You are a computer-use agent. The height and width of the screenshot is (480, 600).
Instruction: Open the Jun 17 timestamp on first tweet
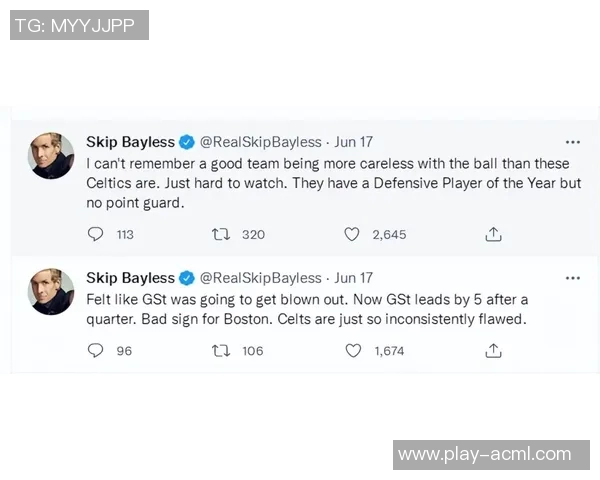coord(353,142)
